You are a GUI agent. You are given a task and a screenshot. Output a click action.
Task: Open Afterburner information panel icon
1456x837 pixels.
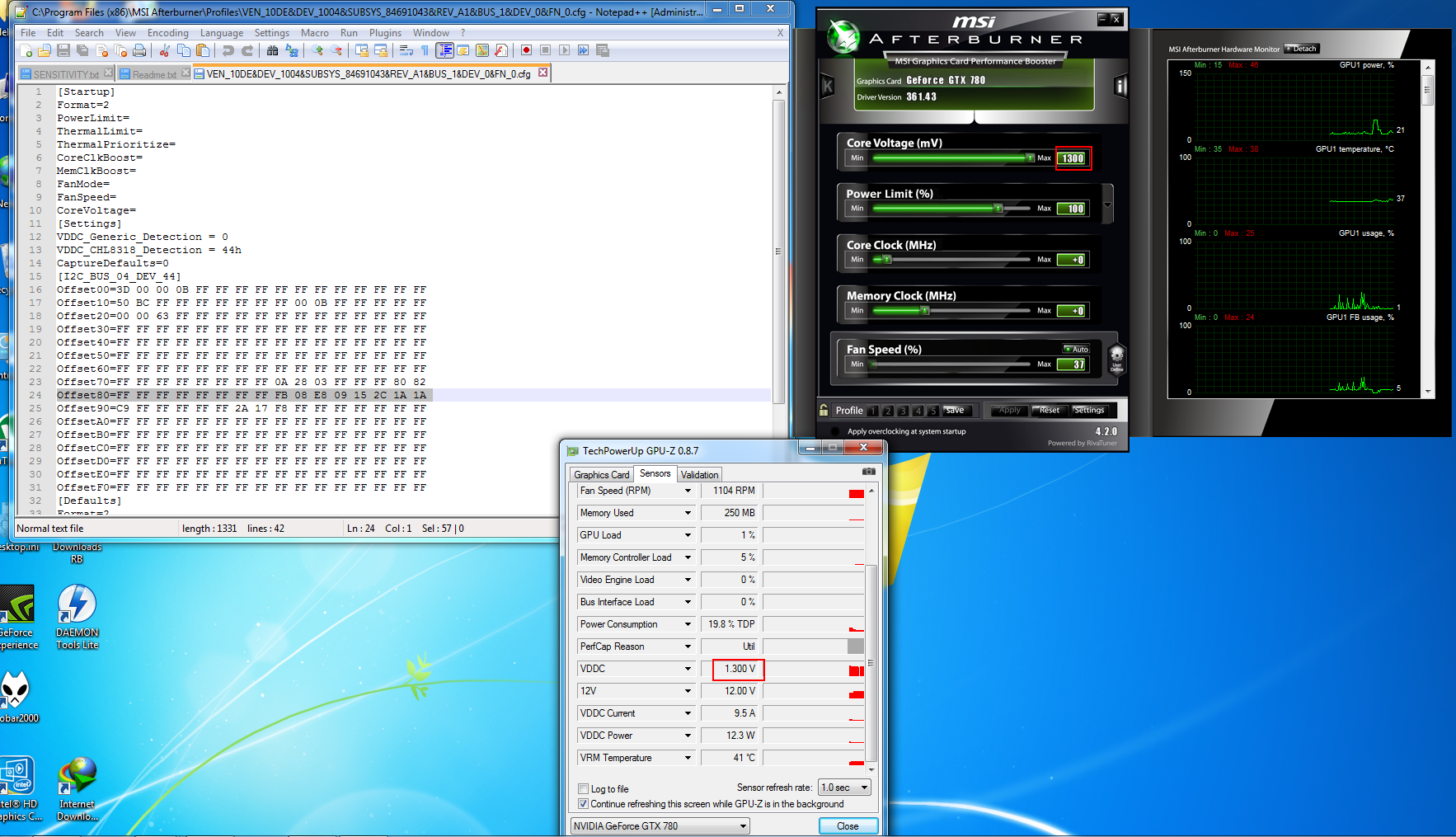point(1120,86)
